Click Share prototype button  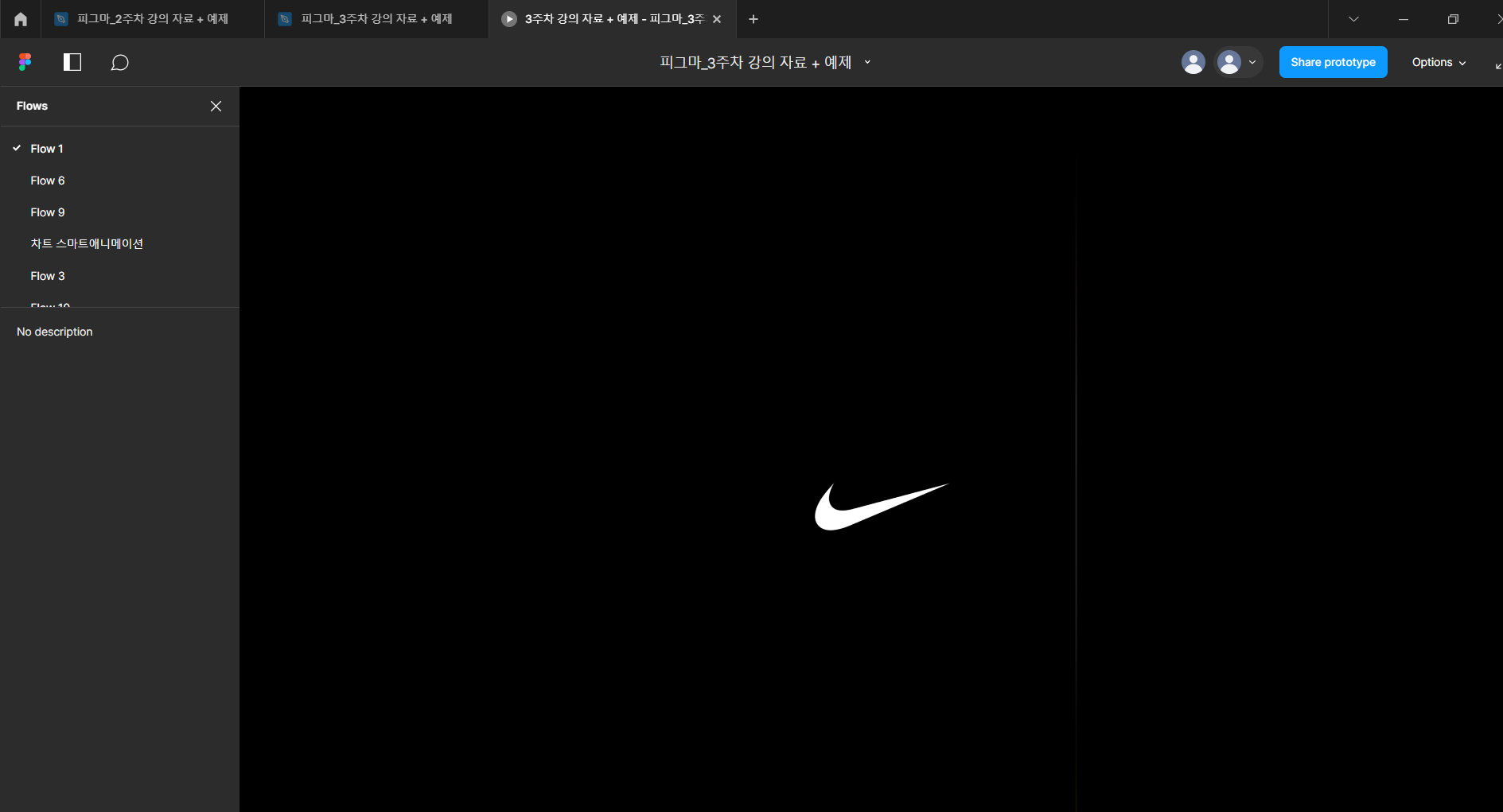coord(1333,62)
